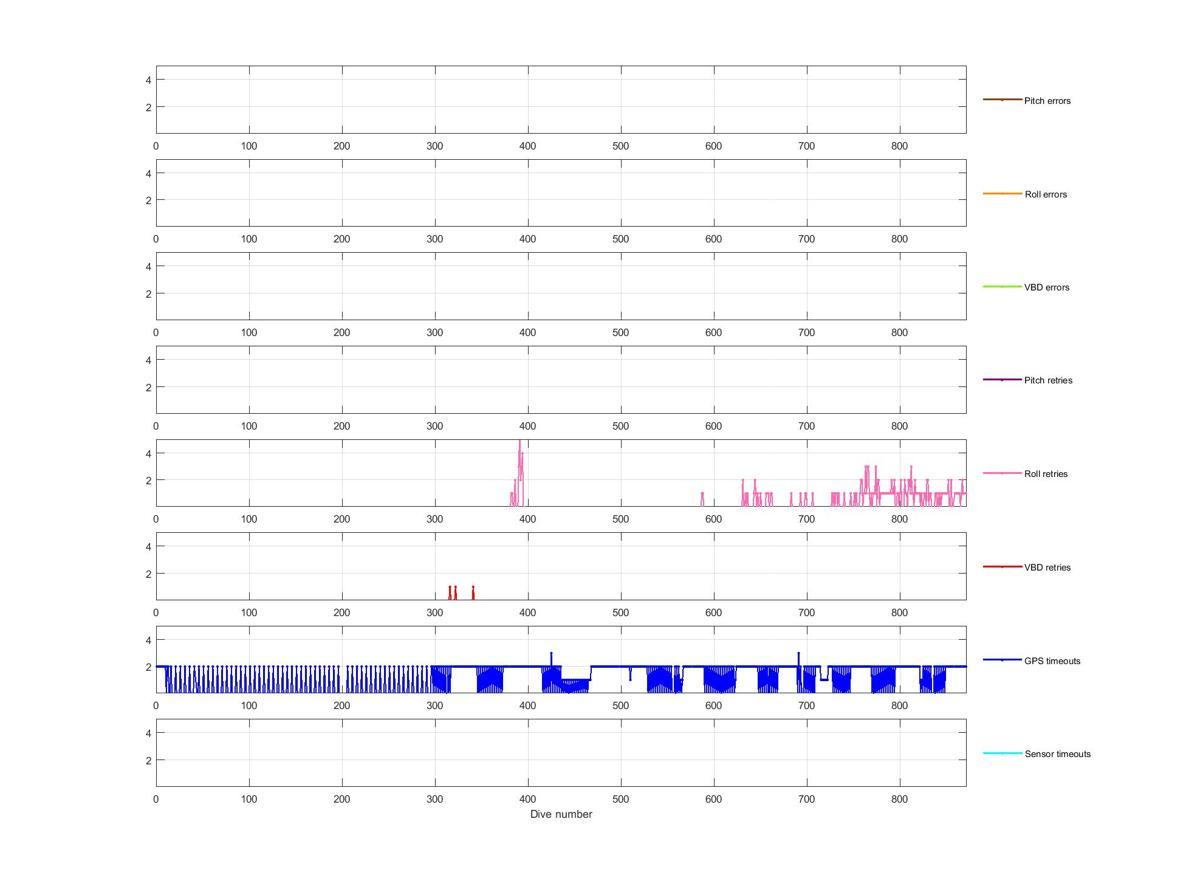Viewport: 1200px width, 885px height.
Task: Click the GPS timeouts dip near dive 510
Action: (630, 673)
